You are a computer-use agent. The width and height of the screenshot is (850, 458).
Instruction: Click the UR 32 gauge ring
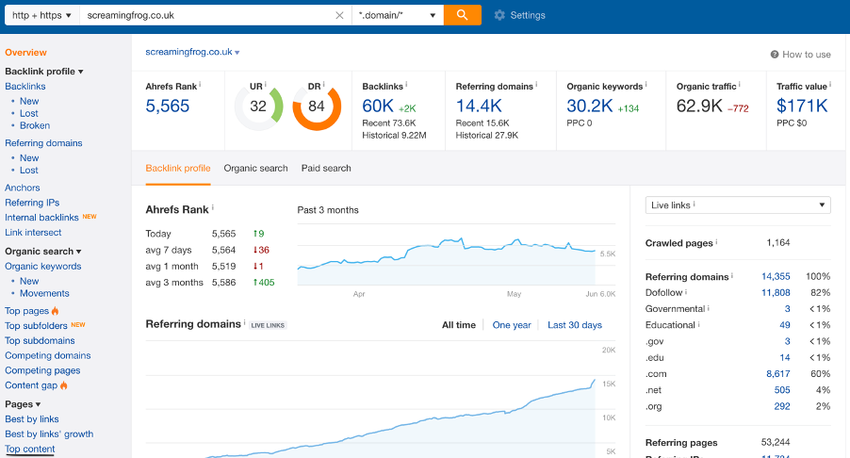(x=259, y=106)
